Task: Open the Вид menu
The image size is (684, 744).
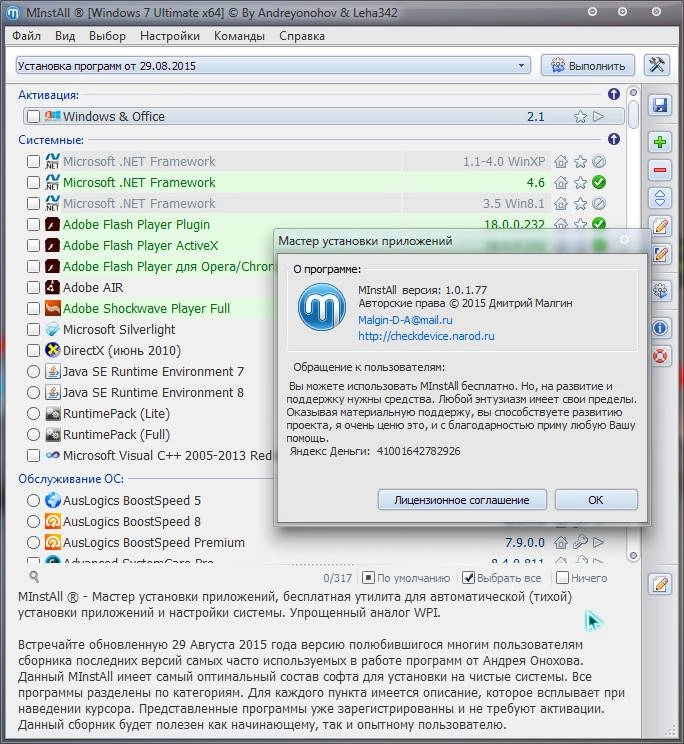Action: [x=65, y=36]
